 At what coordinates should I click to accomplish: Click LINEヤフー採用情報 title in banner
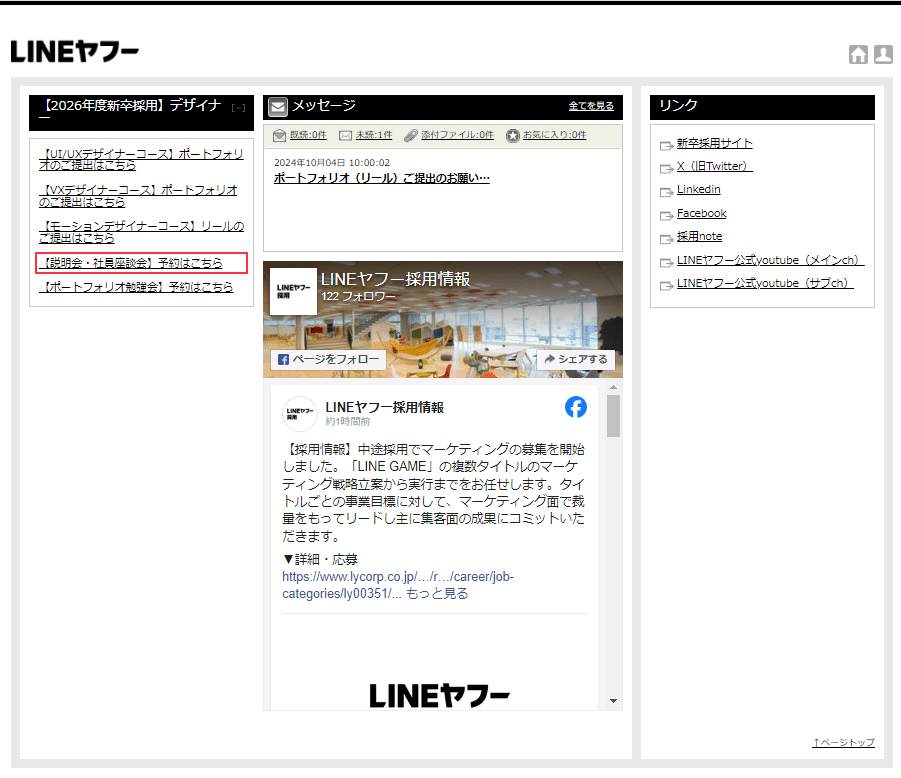click(395, 279)
